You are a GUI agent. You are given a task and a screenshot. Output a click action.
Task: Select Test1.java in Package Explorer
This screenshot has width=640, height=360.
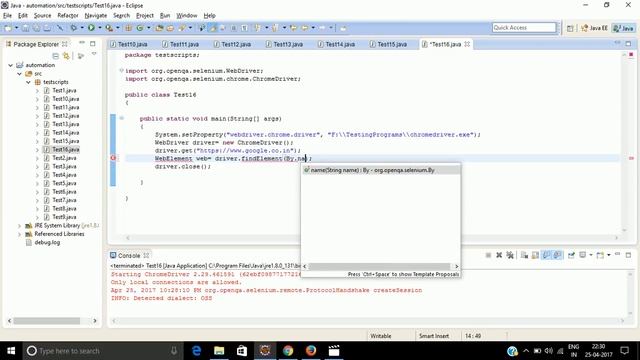[x=64, y=91]
